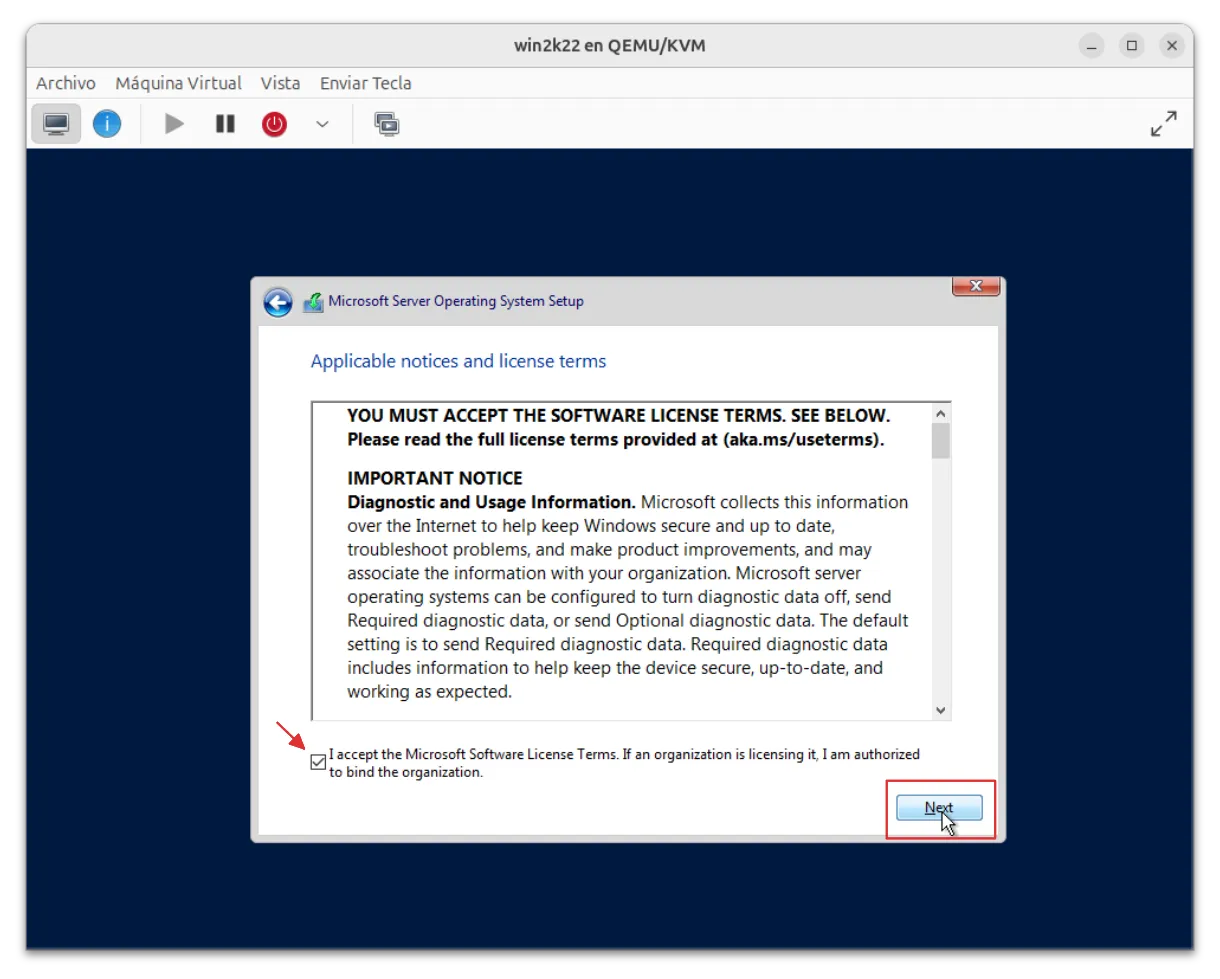Open the Máquina Virtual menu
Screen dimensions: 1220x979
[178, 83]
